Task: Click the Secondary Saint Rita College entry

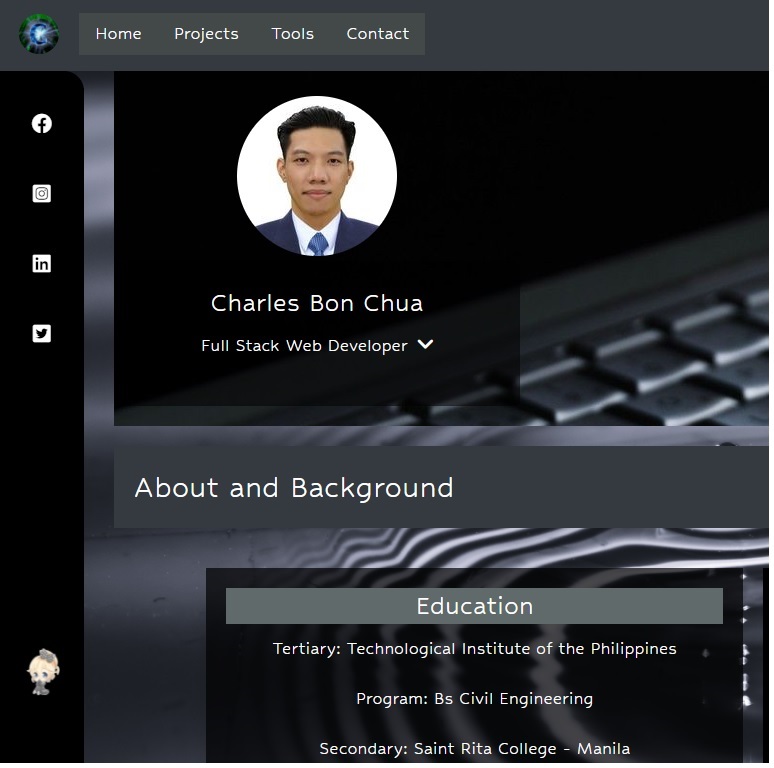Action: (x=474, y=749)
